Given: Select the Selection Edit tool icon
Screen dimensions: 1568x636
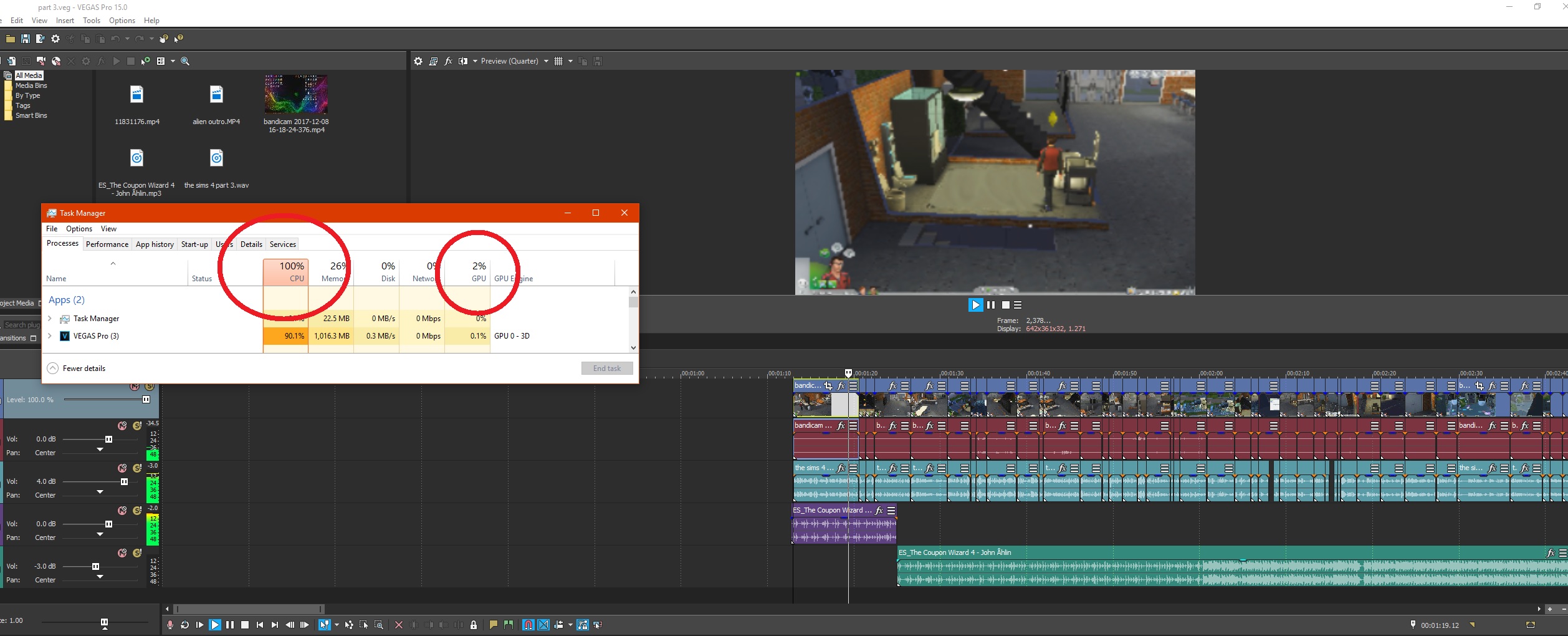Looking at the screenshot, I should pyautogui.click(x=364, y=625).
